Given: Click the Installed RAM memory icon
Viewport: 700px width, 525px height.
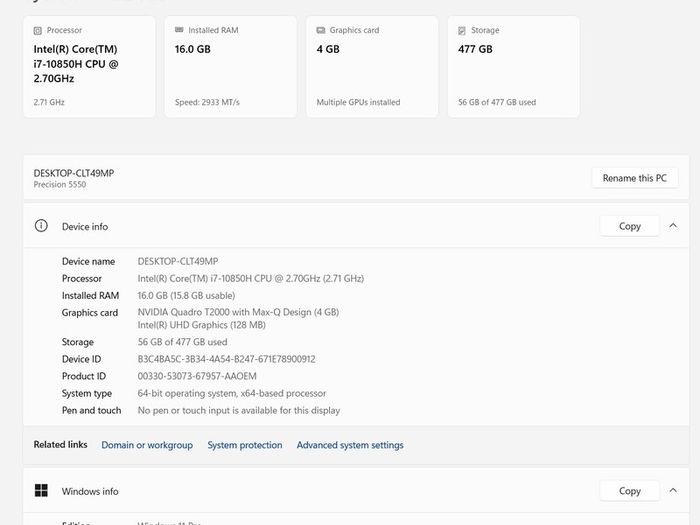Looking at the screenshot, I should [x=179, y=30].
